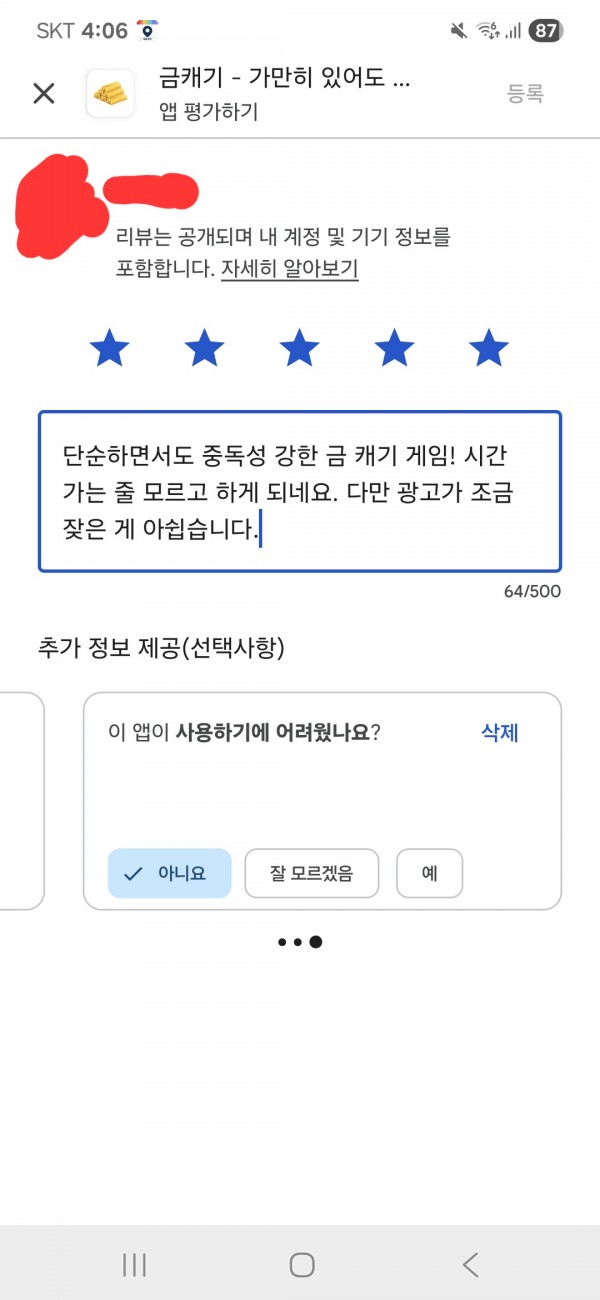
Task: Open Android recent apps view
Action: 134,1265
